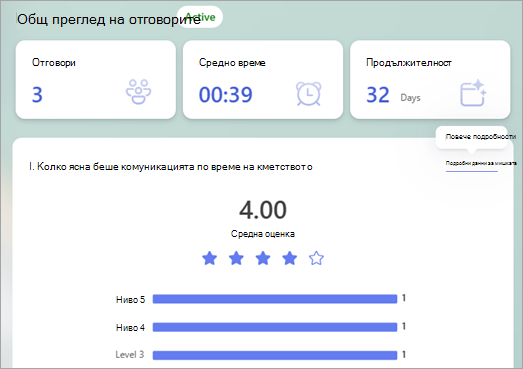Click the Level 3 bar
Screen dimensions: 523x369
click(x=275, y=355)
